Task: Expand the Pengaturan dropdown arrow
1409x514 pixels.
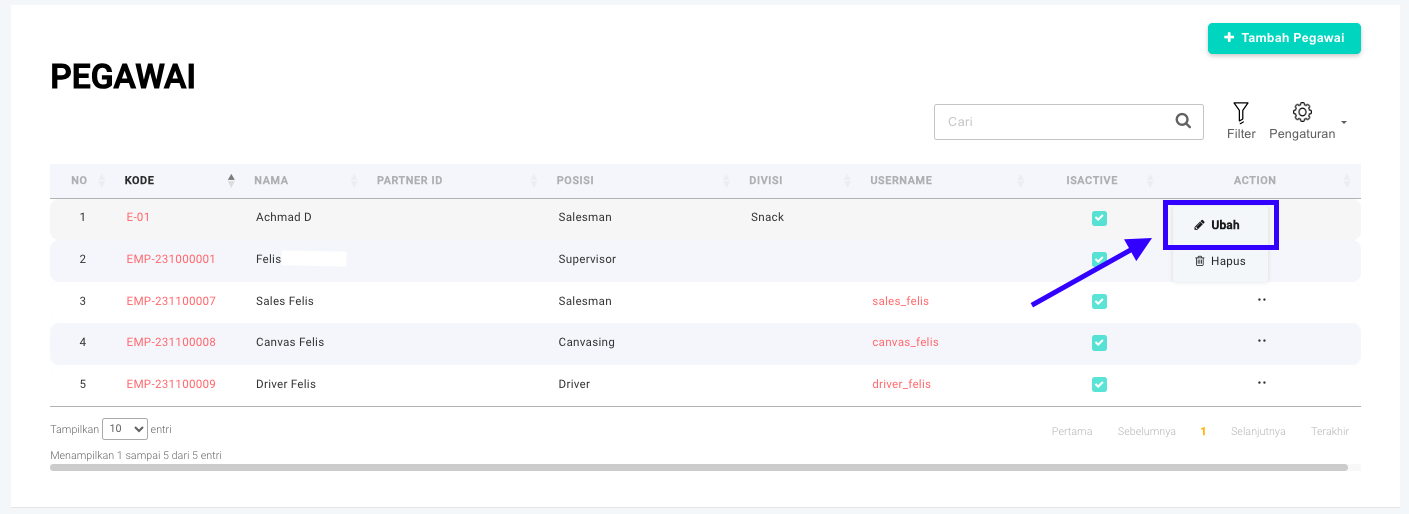Action: [x=1344, y=122]
